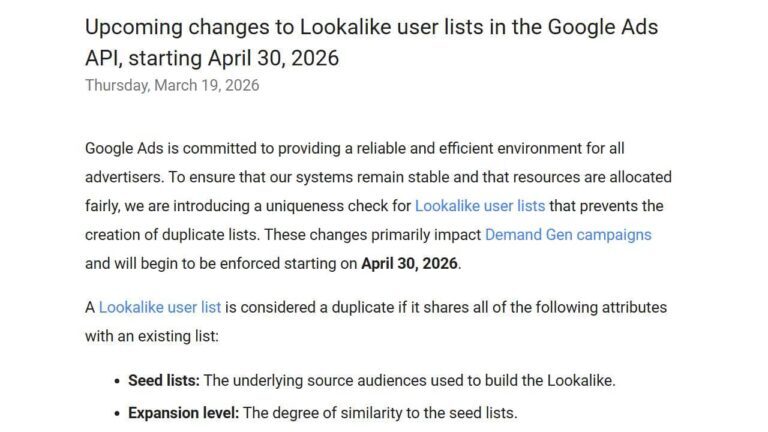Click the text "with an existing list:"
Viewport: 768px width, 432px height.
151,336
